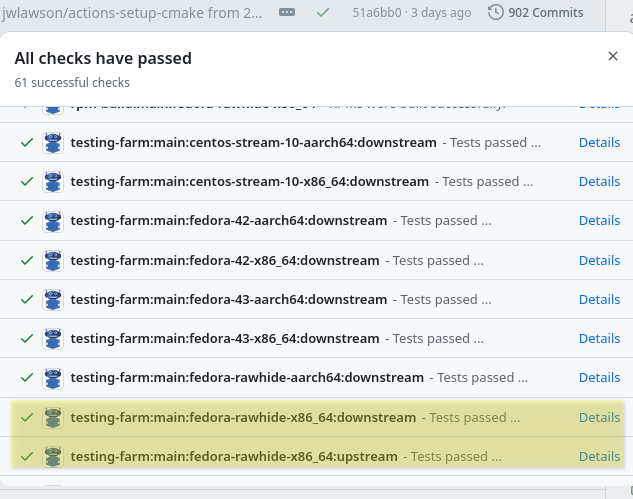Screen dimensions: 633x499
Task: Open Details for fedora-rawhide-x86_64:downstream
Action: click(599, 417)
